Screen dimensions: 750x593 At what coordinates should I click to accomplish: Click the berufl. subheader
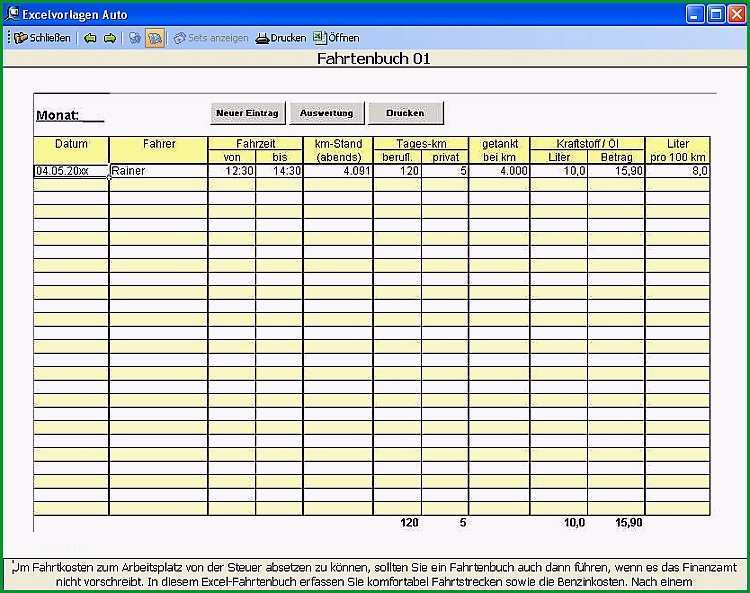397,157
